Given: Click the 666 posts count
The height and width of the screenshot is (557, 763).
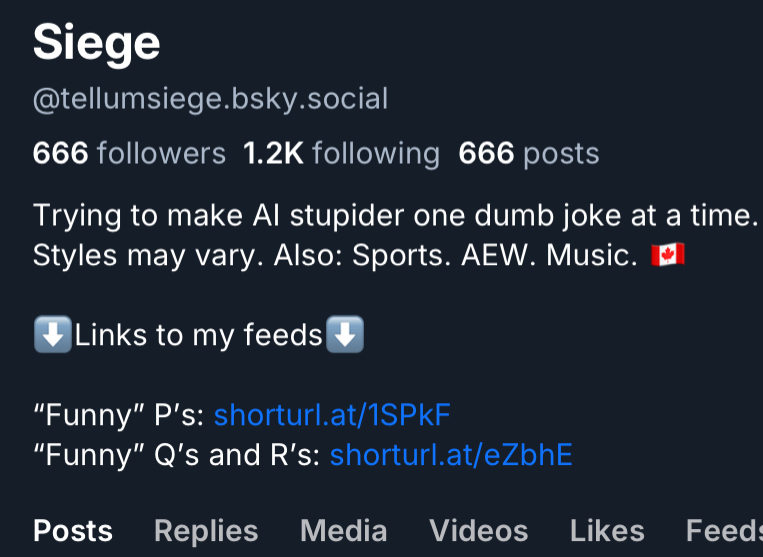Looking at the screenshot, I should click(x=529, y=153).
